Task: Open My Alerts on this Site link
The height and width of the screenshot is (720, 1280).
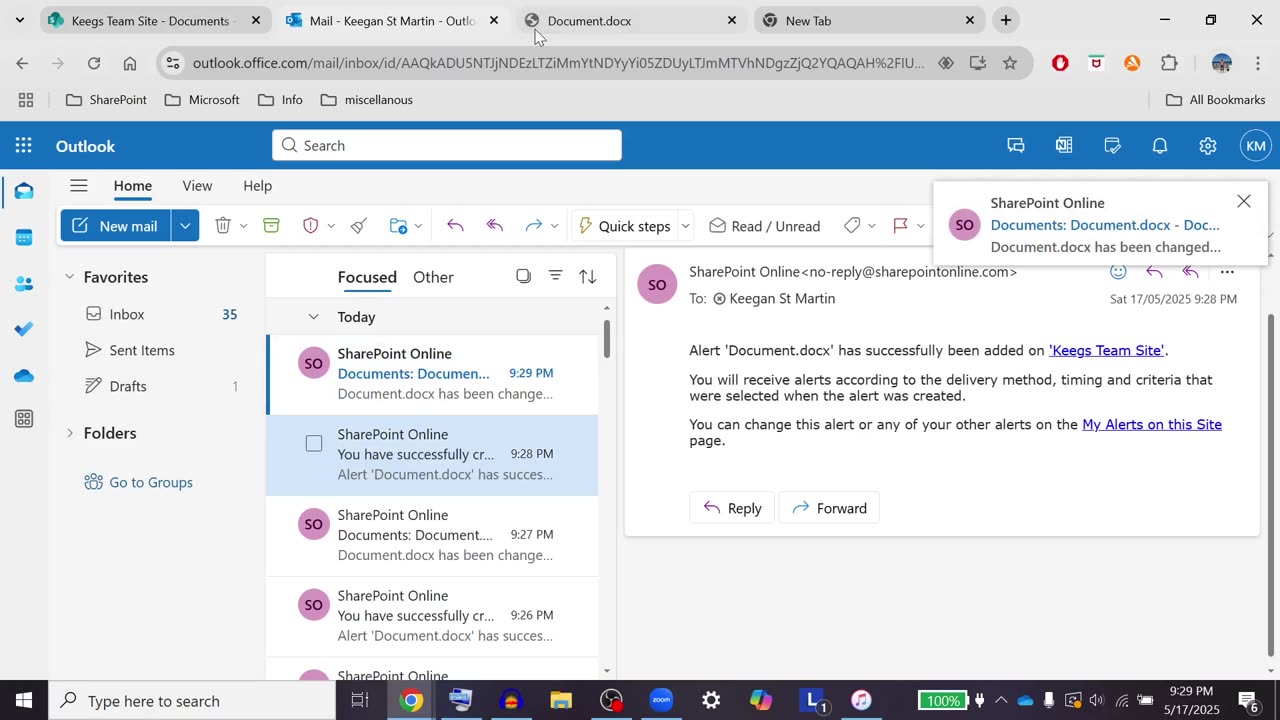Action: pos(1152,424)
